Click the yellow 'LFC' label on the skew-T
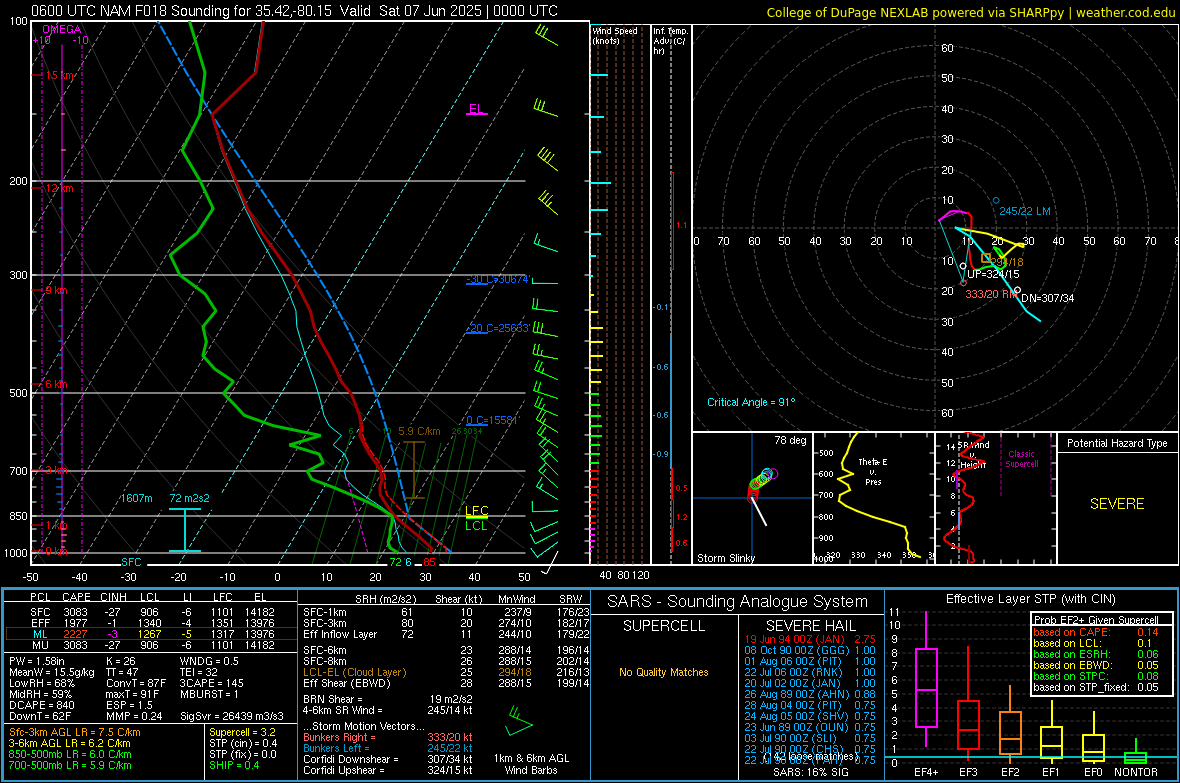Image resolution: width=1180 pixels, height=783 pixels. [476, 510]
